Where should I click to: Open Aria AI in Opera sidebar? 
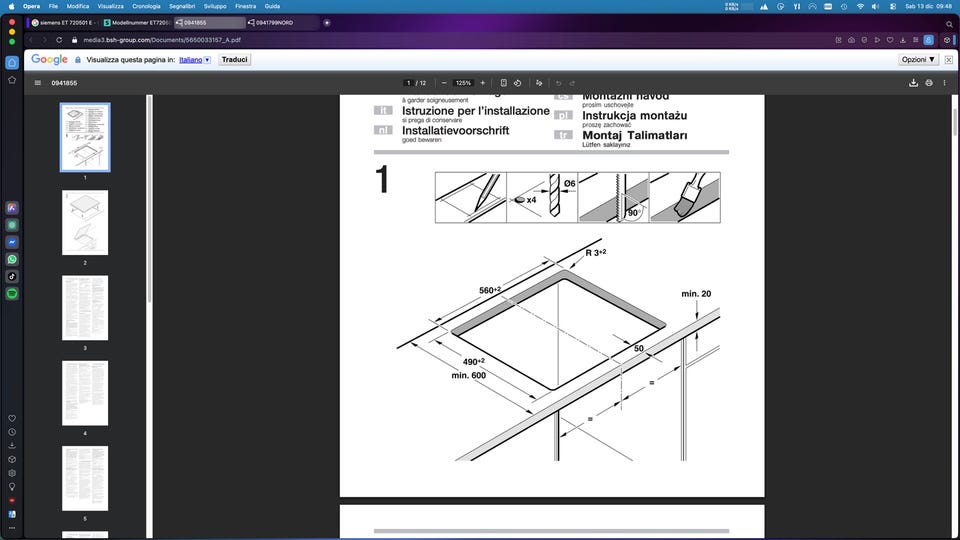click(12, 208)
